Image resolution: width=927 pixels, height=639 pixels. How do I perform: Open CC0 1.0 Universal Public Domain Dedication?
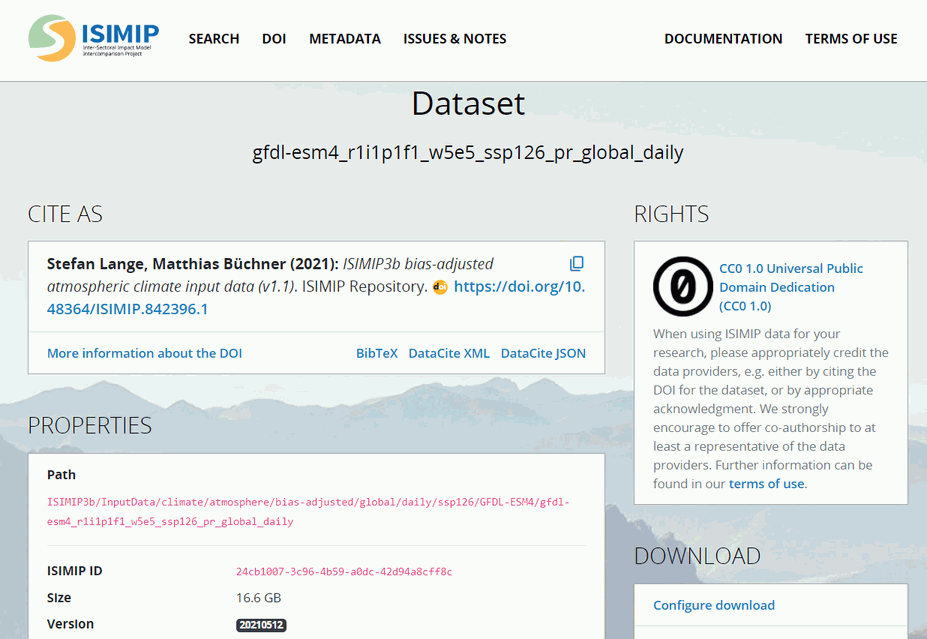point(790,287)
